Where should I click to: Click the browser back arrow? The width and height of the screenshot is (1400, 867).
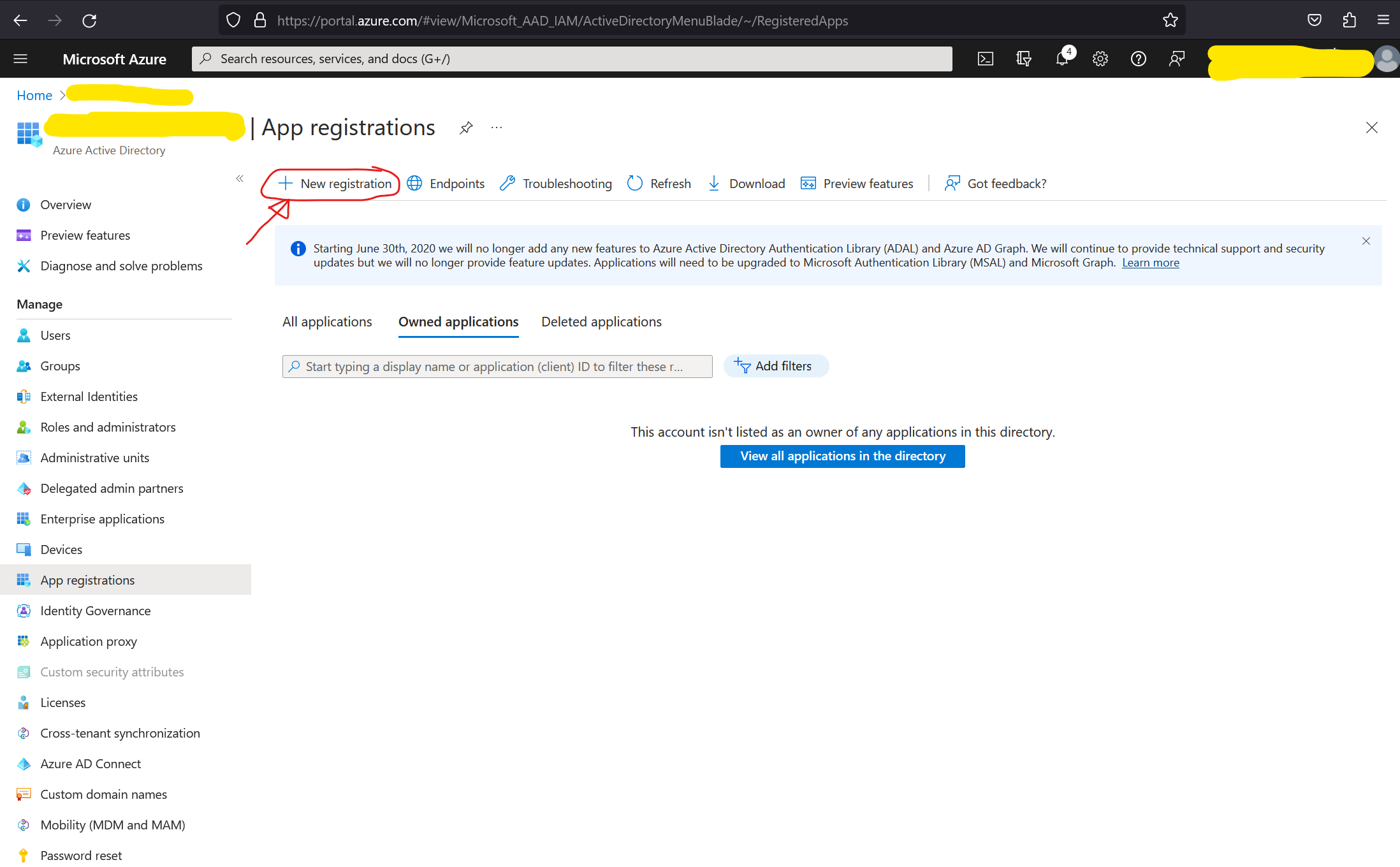pos(20,20)
